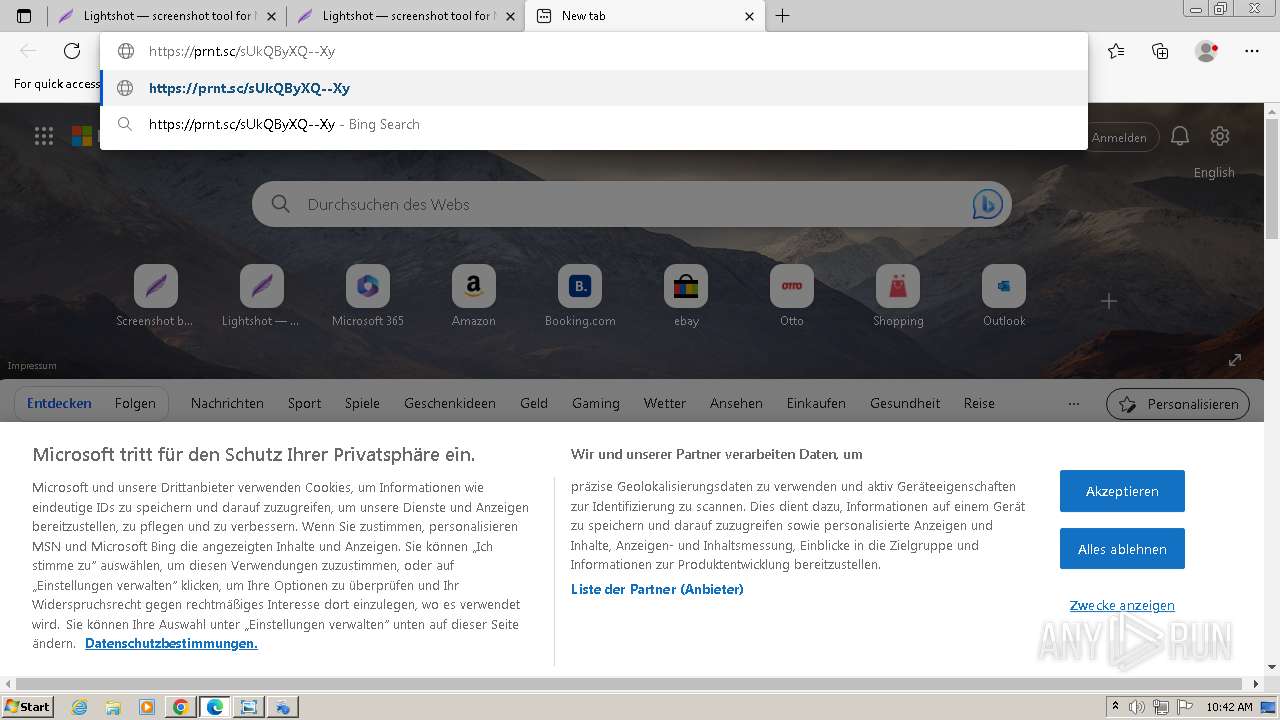Screen dimensions: 1280x720
Task: Switch to second Lightshot tab
Action: (x=405, y=16)
